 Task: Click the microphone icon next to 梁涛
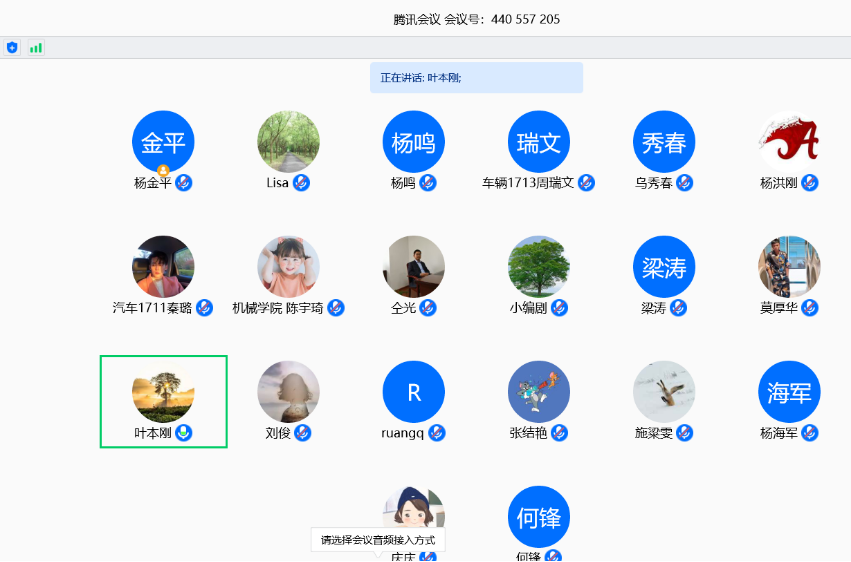tap(678, 308)
